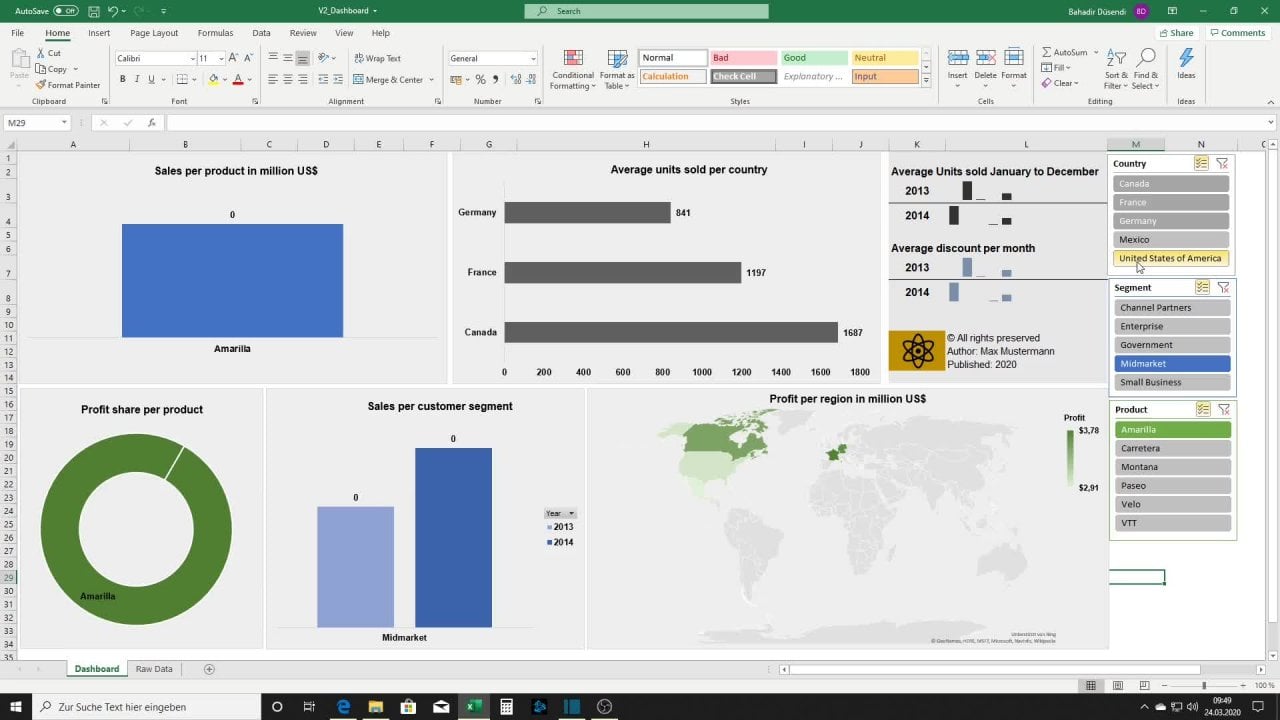Open the Page Layout ribbon tab
Viewport: 1280px width, 720px height.
(154, 33)
